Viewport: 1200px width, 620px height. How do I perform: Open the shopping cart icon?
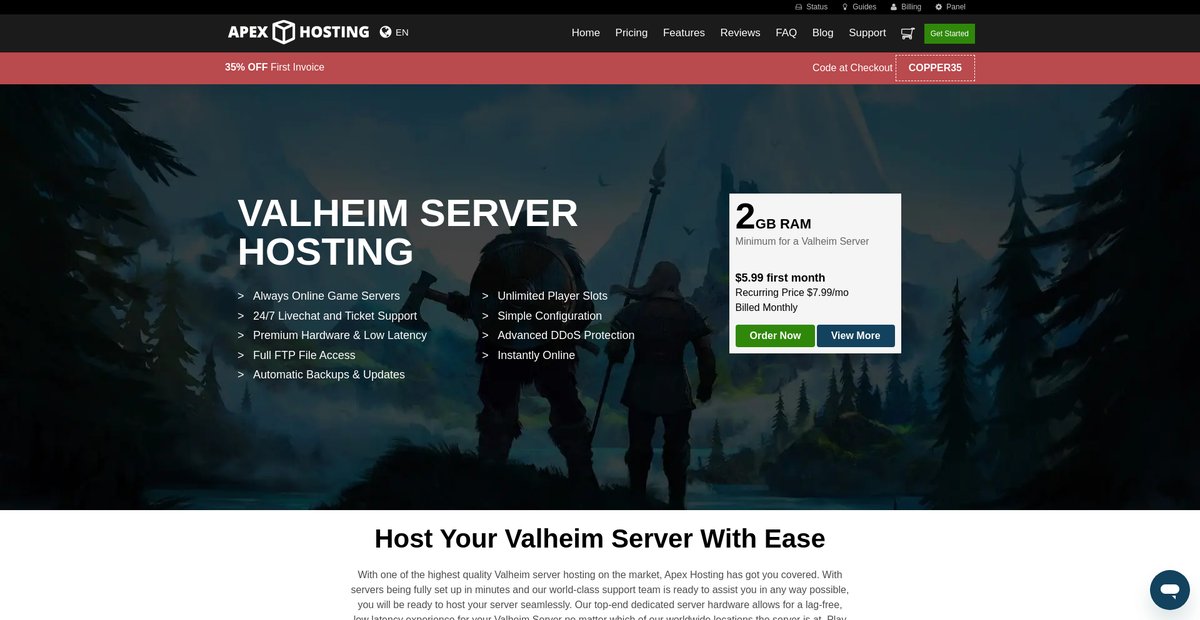(x=907, y=33)
